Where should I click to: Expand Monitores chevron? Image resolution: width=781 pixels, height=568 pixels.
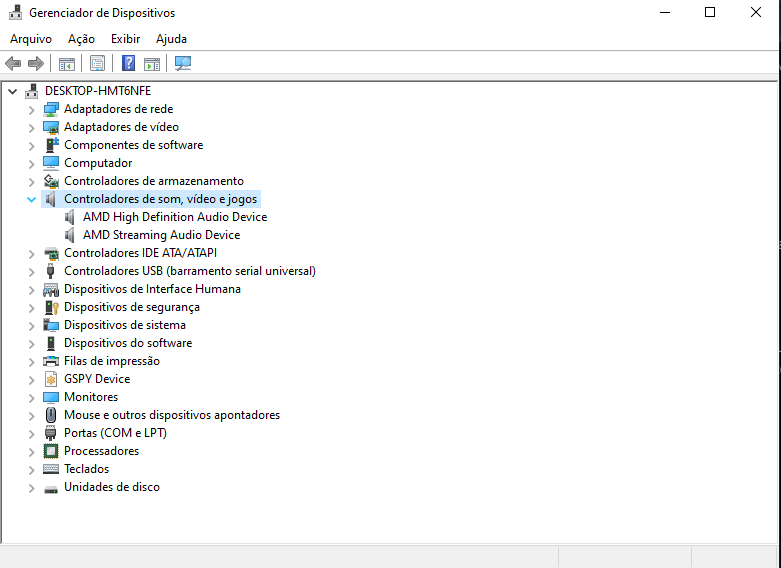pyautogui.click(x=31, y=398)
